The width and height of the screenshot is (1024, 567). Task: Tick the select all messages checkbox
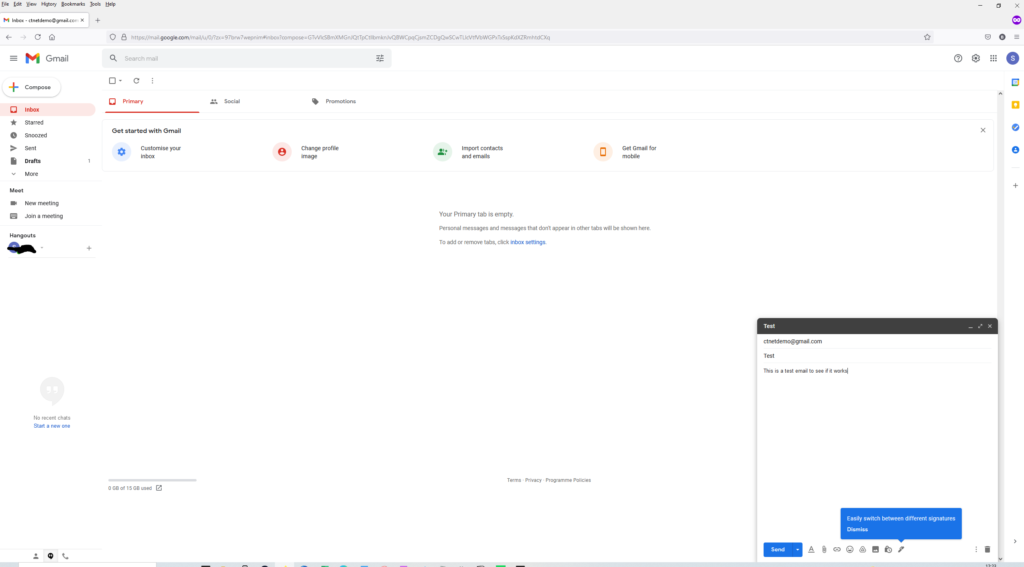pos(112,81)
